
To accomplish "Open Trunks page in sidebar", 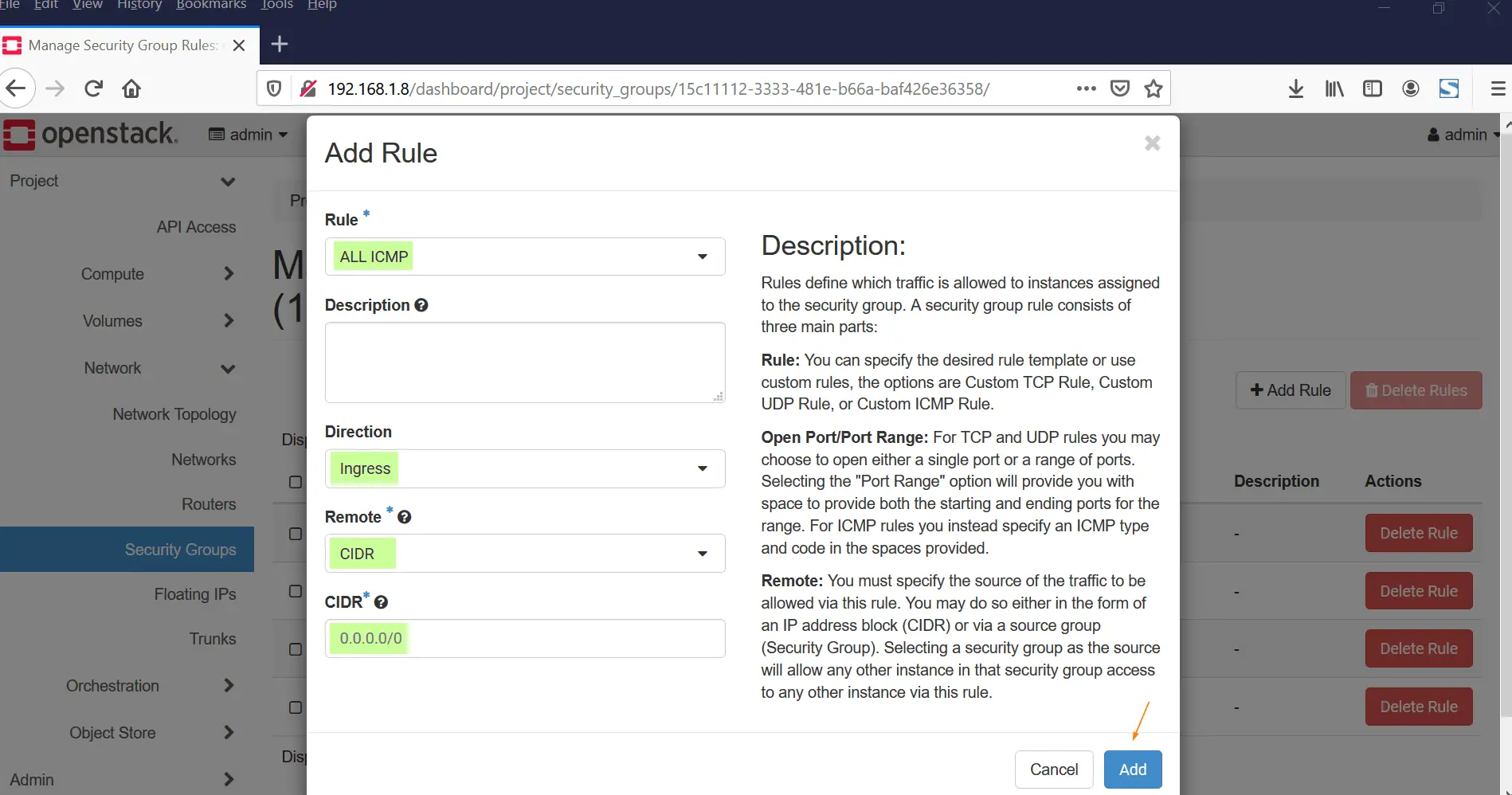I will click(213, 639).
